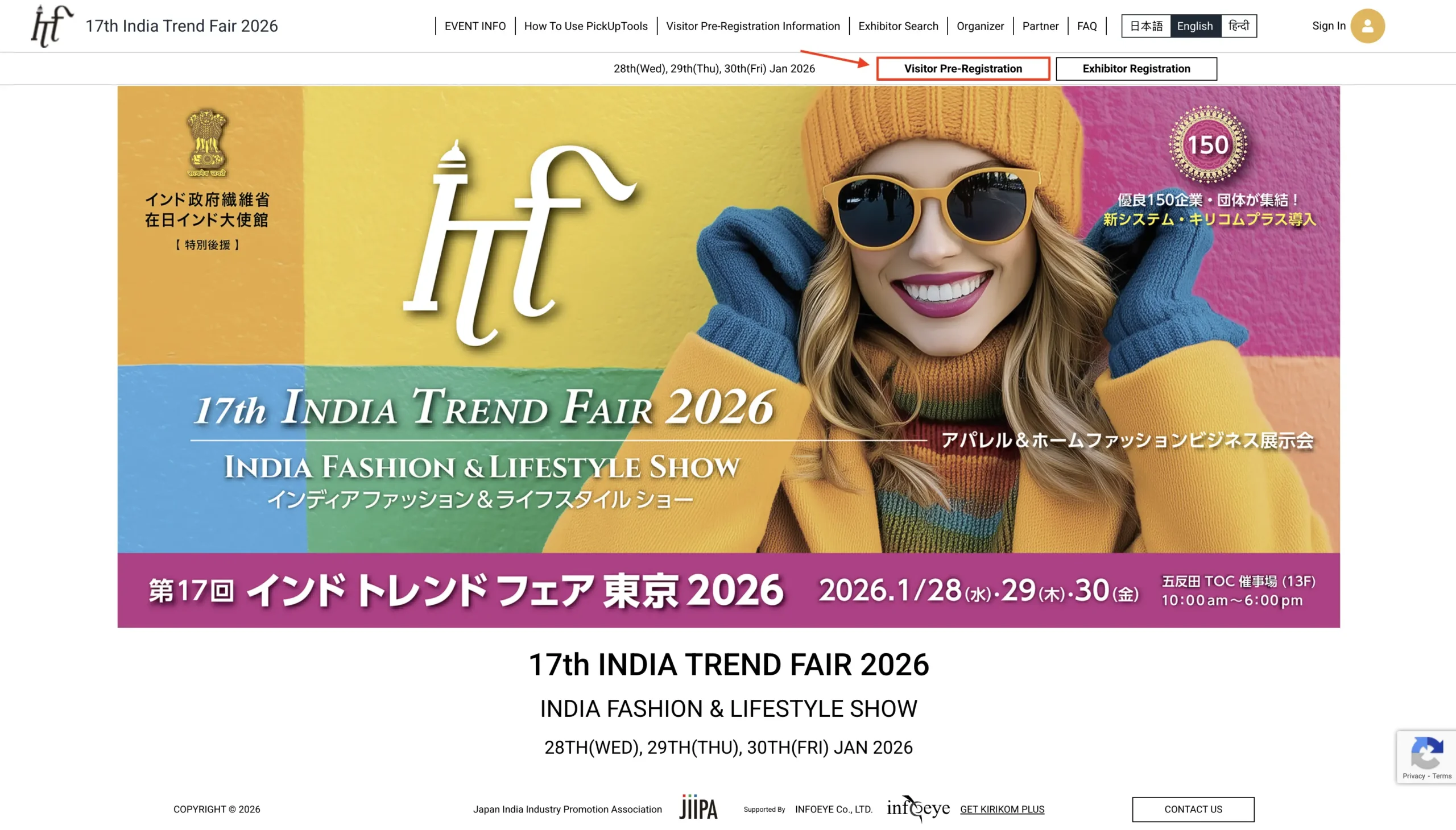Click the Sign In link
Image resolution: width=1456 pixels, height=830 pixels.
[1328, 26]
